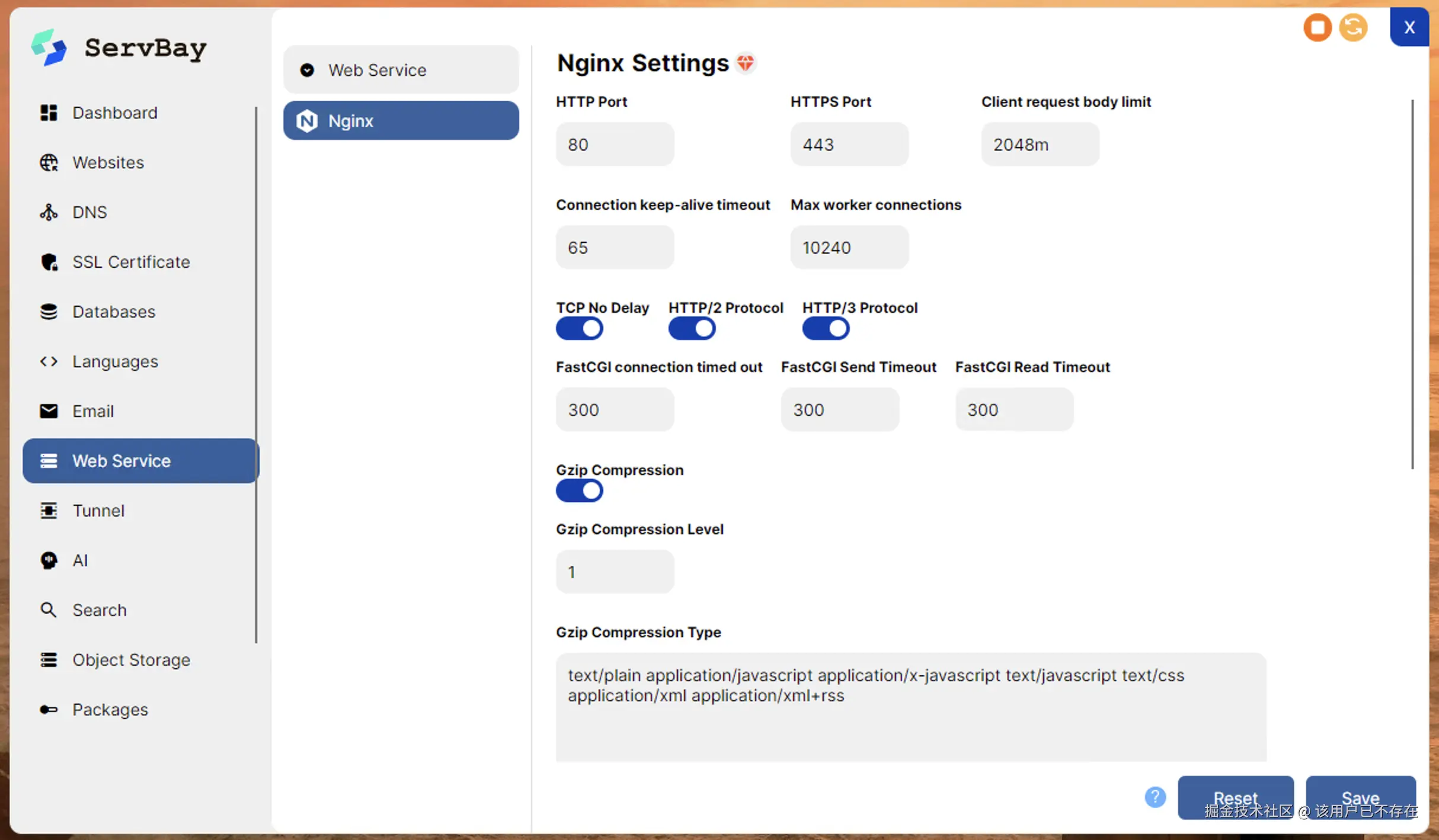Toggle Gzip Compression off
This screenshot has height=840, width=1439.
579,490
